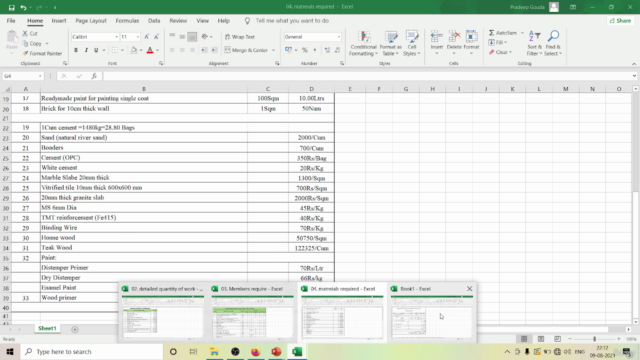
Task: Expand the Merge & Center dropdown arrow
Action: (x=273, y=50)
